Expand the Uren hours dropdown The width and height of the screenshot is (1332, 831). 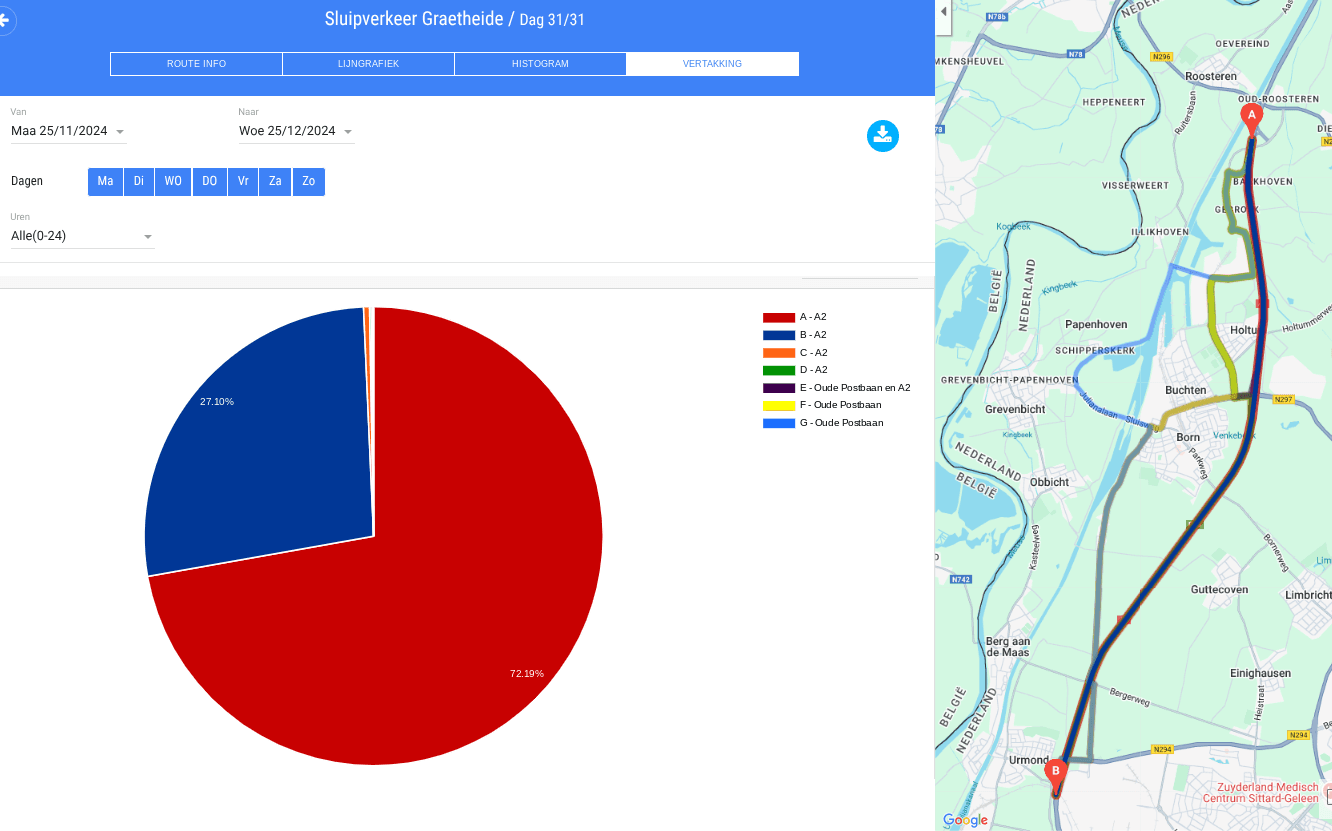[x=82, y=236]
